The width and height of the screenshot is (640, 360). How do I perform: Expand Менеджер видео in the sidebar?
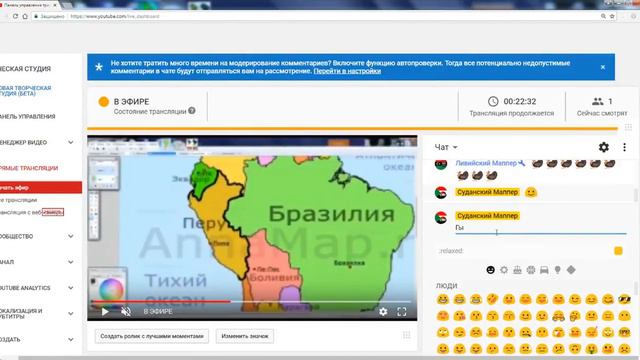point(71,142)
